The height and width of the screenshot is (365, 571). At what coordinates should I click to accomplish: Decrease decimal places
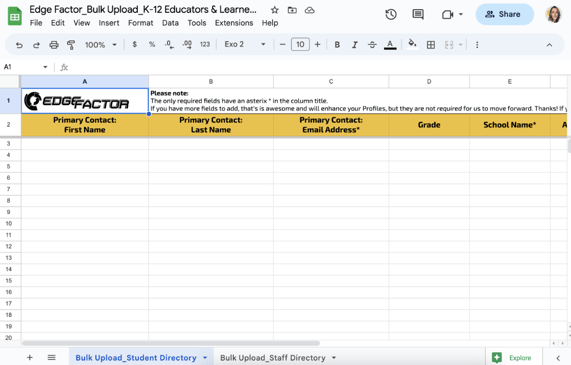tap(169, 44)
